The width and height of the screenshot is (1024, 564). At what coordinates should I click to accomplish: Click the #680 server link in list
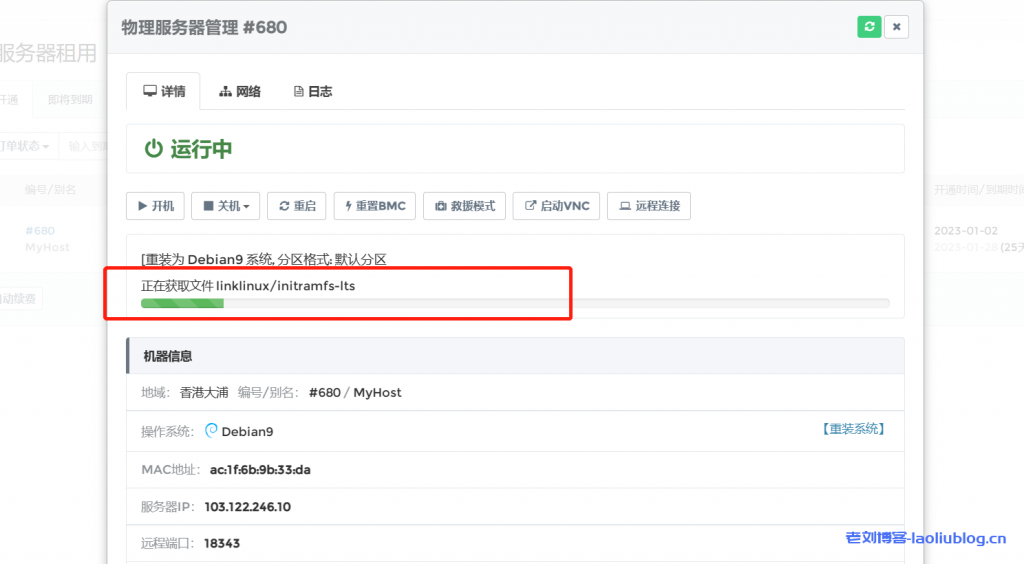pos(40,230)
